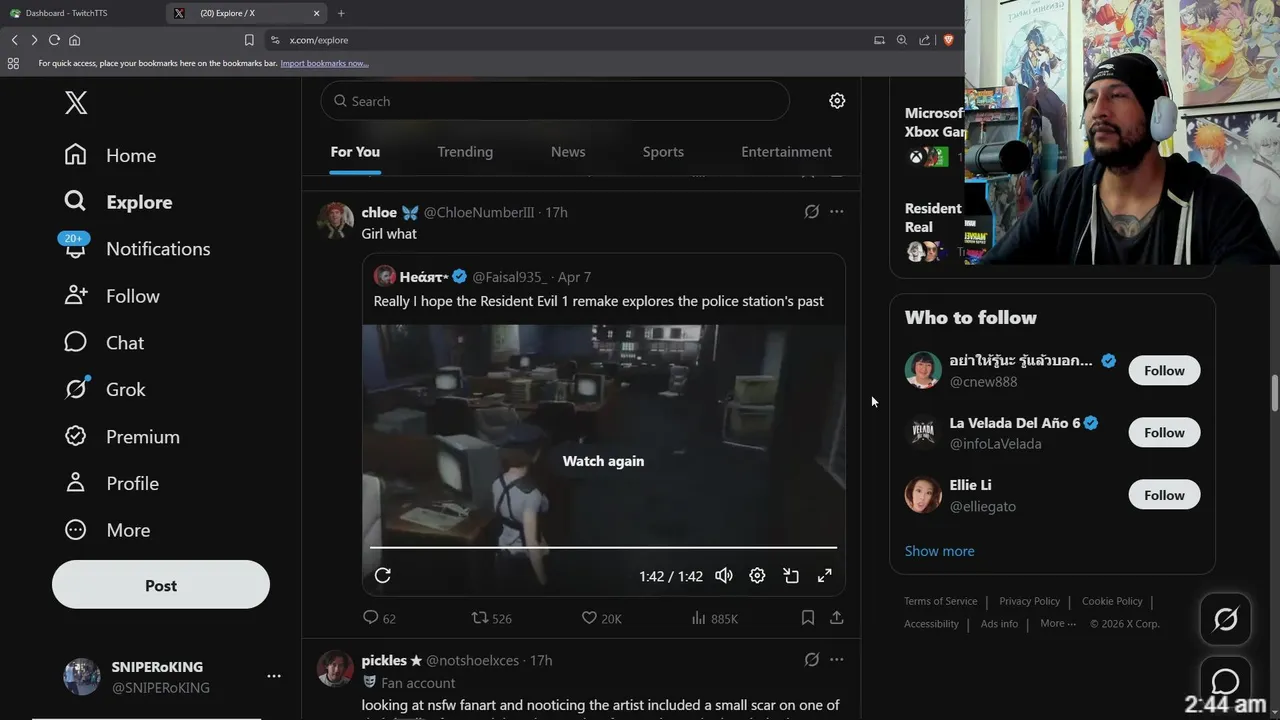Image resolution: width=1280 pixels, height=720 pixels.
Task: Open a new browser tab
Action: (341, 13)
